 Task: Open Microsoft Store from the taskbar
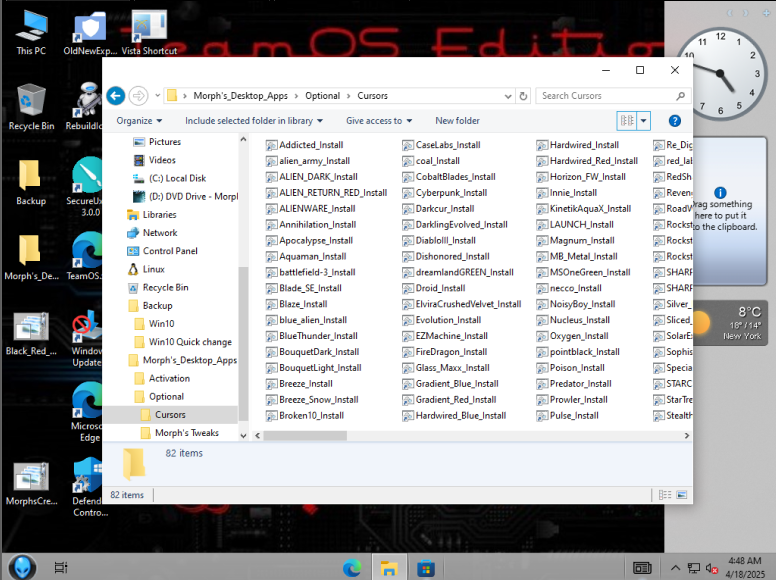pos(426,568)
